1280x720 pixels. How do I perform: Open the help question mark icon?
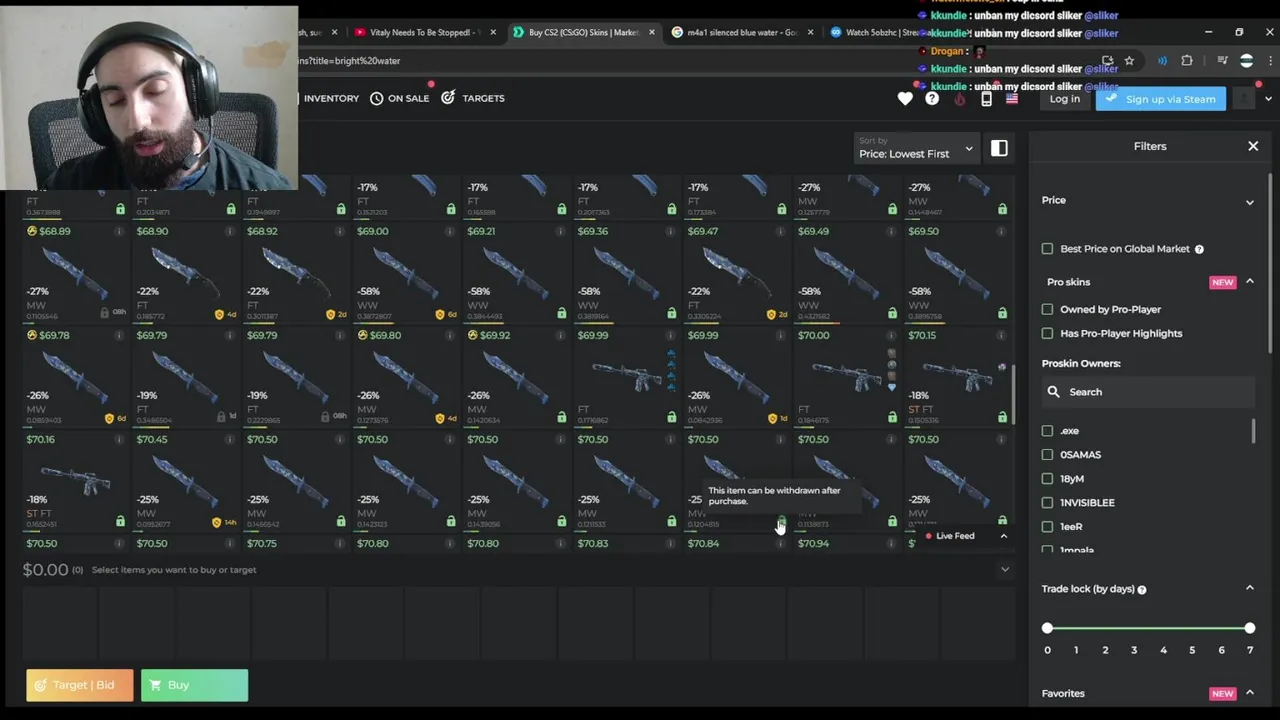[932, 99]
